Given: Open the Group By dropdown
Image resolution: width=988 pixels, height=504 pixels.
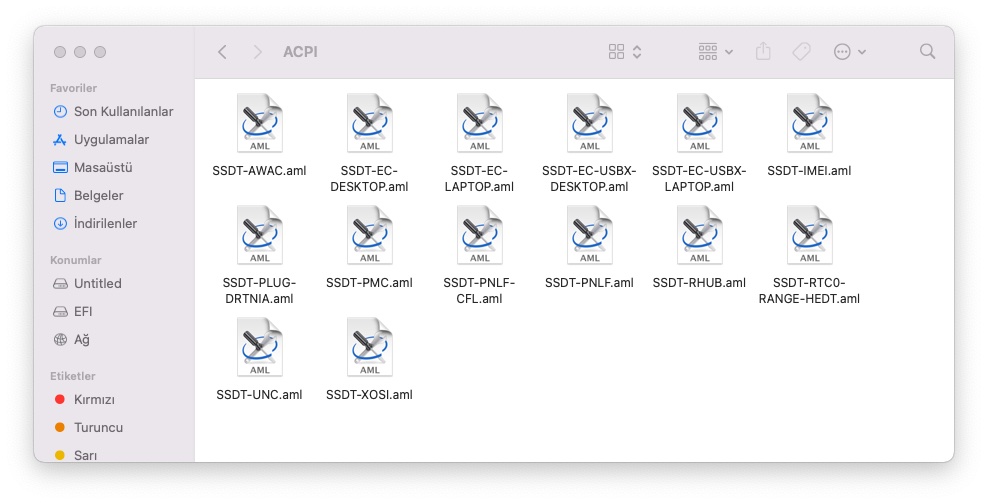Looking at the screenshot, I should 716,52.
